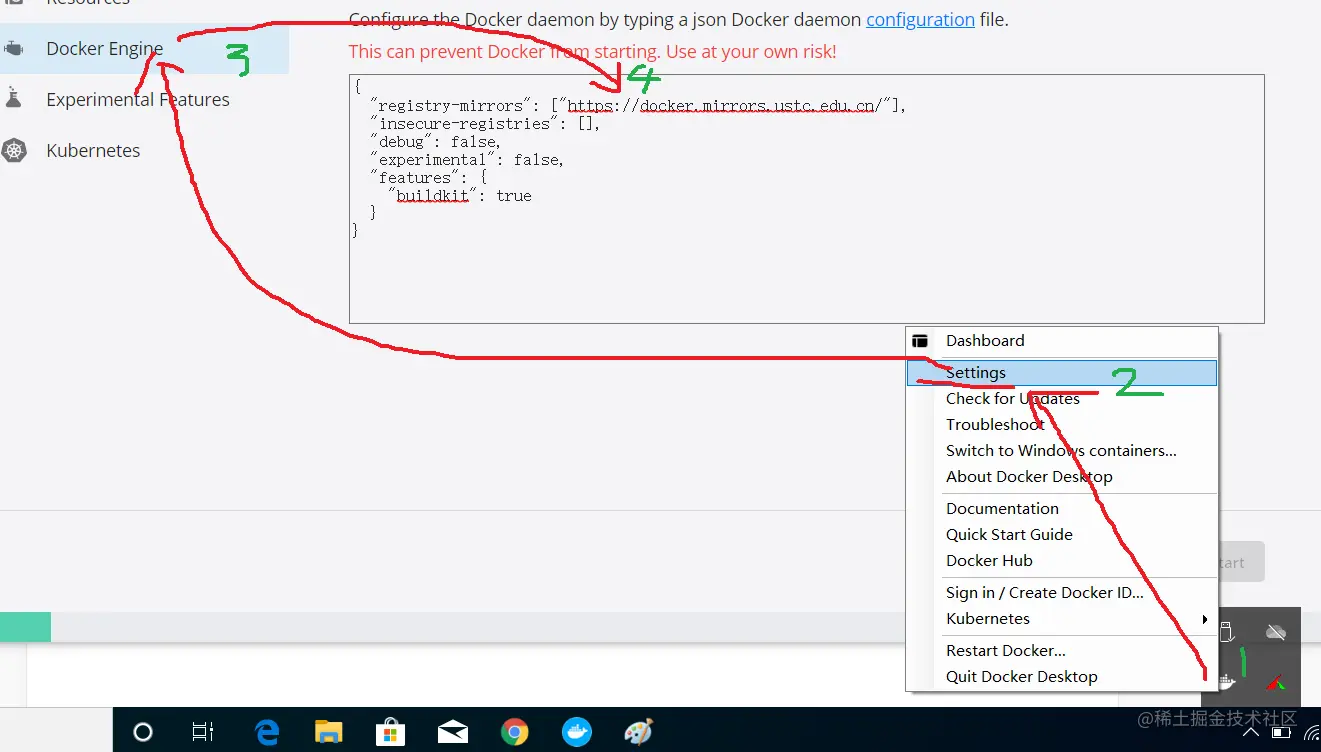This screenshot has width=1321, height=752.
Task: Open the Paint app from the taskbar
Action: tap(638, 731)
